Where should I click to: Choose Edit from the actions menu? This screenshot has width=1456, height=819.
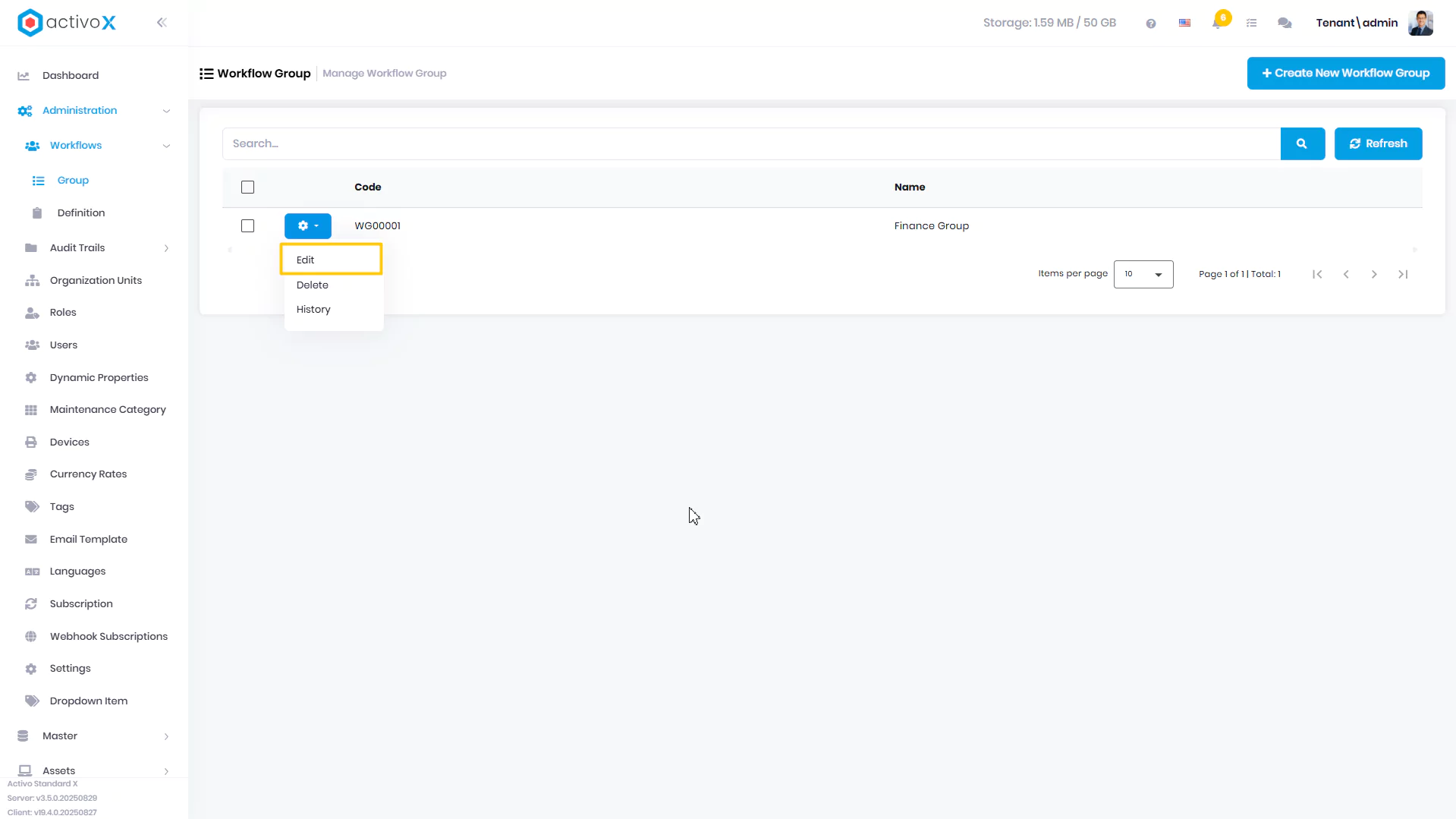click(x=331, y=260)
